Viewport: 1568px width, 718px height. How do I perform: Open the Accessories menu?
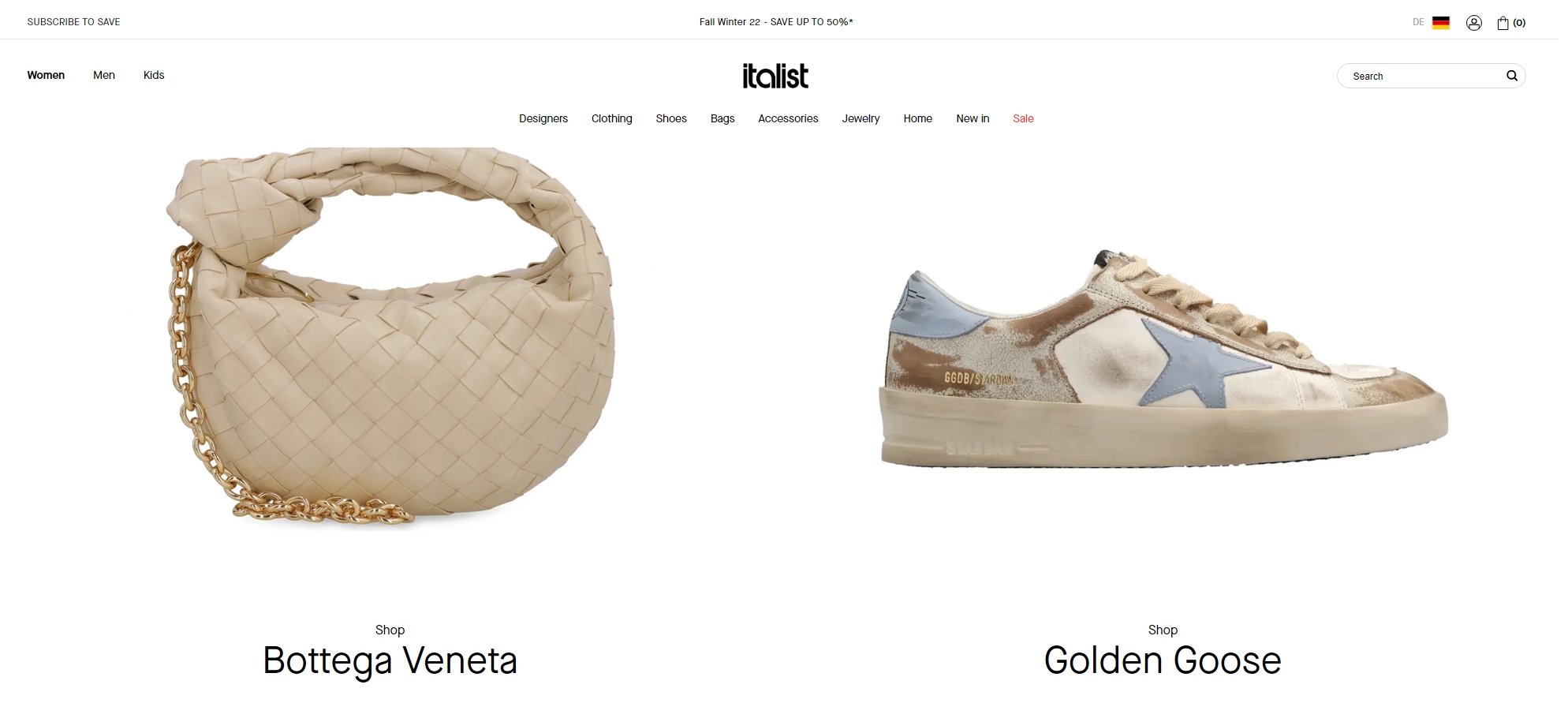coord(788,118)
